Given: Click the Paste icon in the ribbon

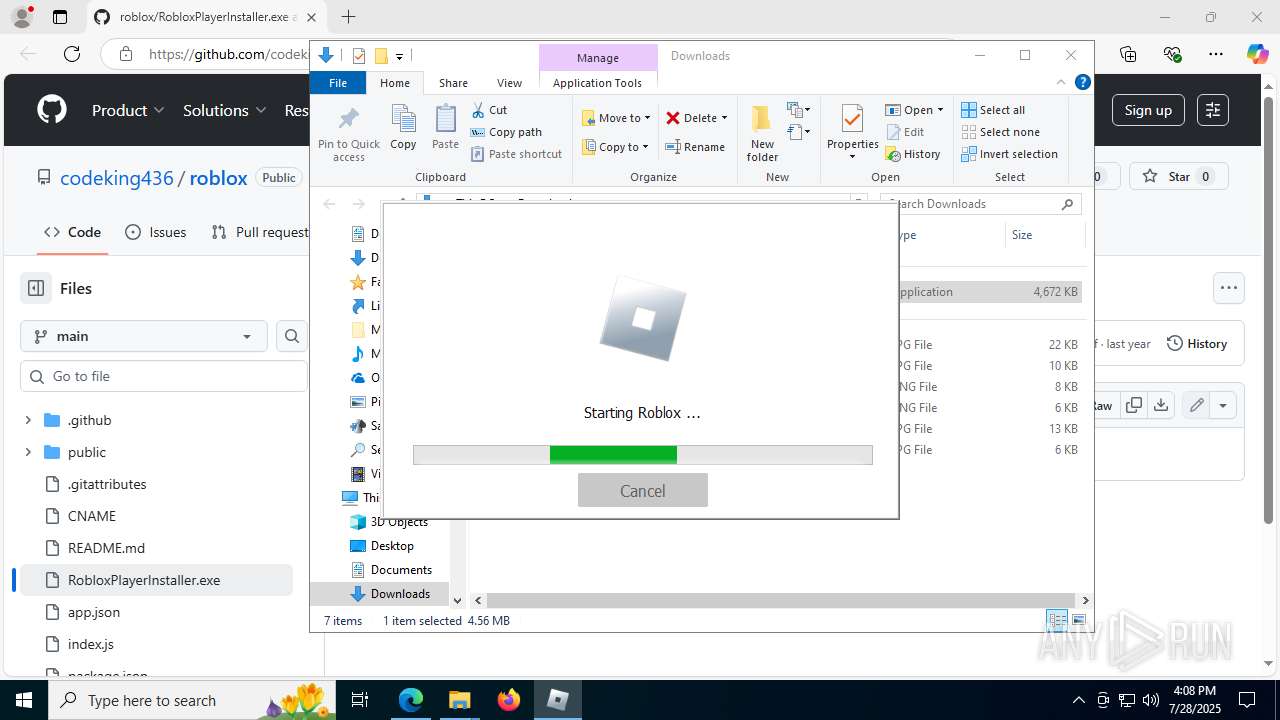Looking at the screenshot, I should click(x=445, y=127).
